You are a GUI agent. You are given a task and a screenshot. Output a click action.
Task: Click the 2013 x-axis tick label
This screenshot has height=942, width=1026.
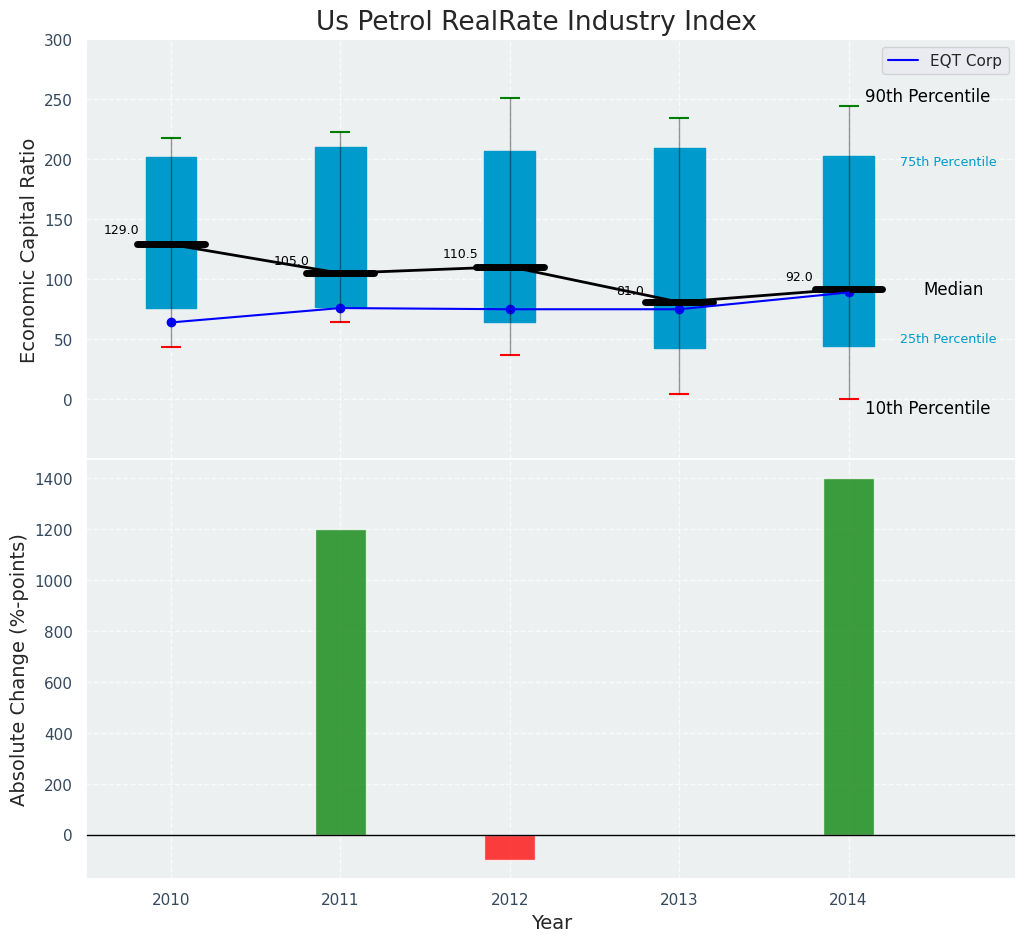(x=679, y=900)
